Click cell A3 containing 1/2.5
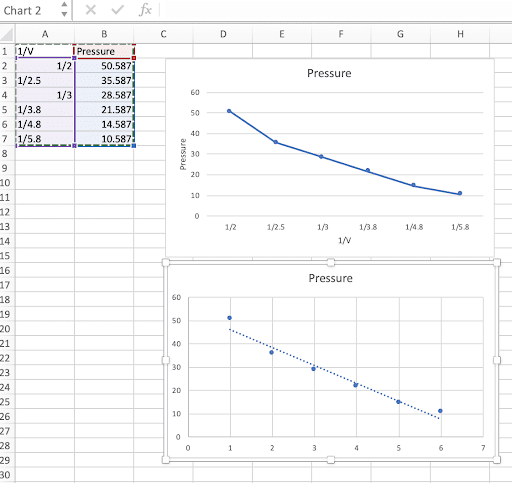Image resolution: width=512 pixels, height=483 pixels. tap(45, 81)
